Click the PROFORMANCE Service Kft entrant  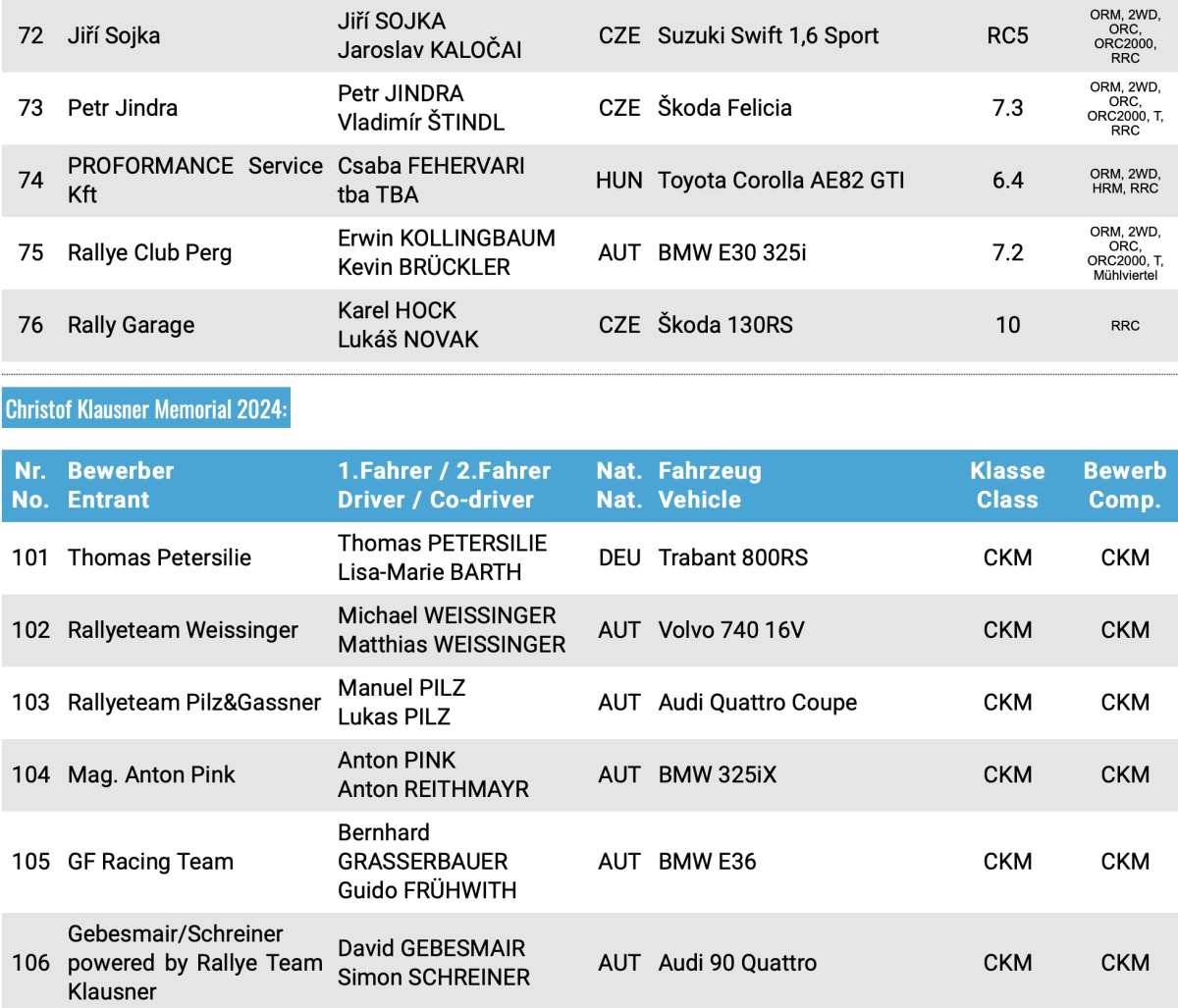click(x=194, y=181)
